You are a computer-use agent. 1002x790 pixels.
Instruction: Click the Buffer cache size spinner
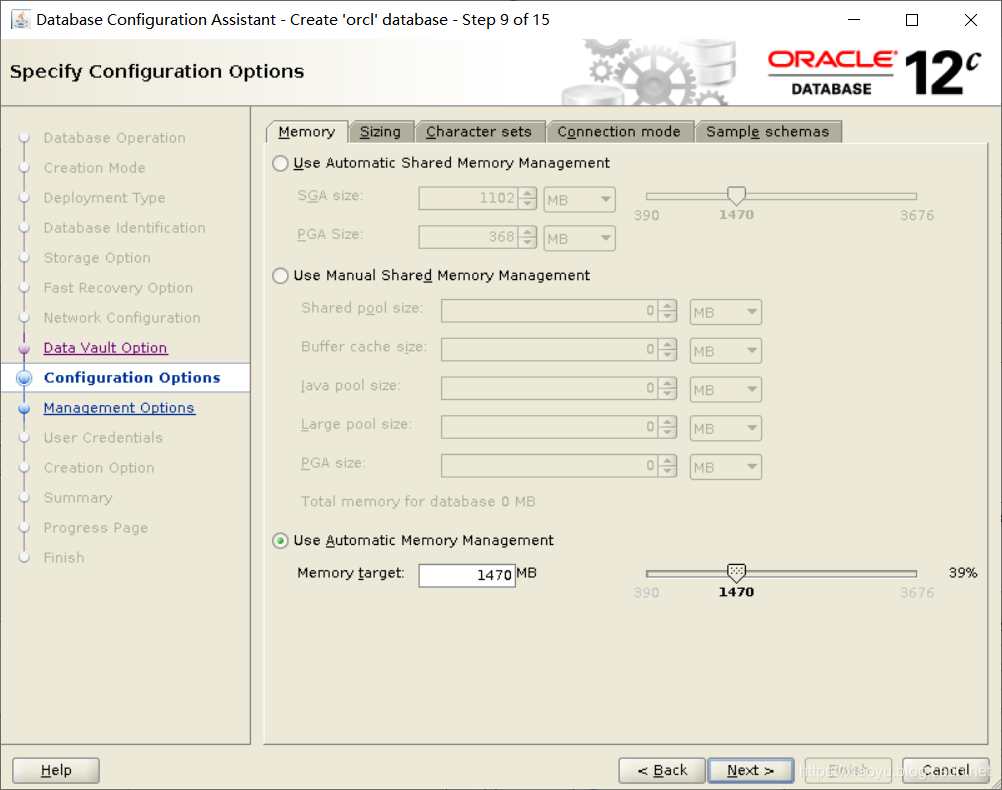[668, 350]
